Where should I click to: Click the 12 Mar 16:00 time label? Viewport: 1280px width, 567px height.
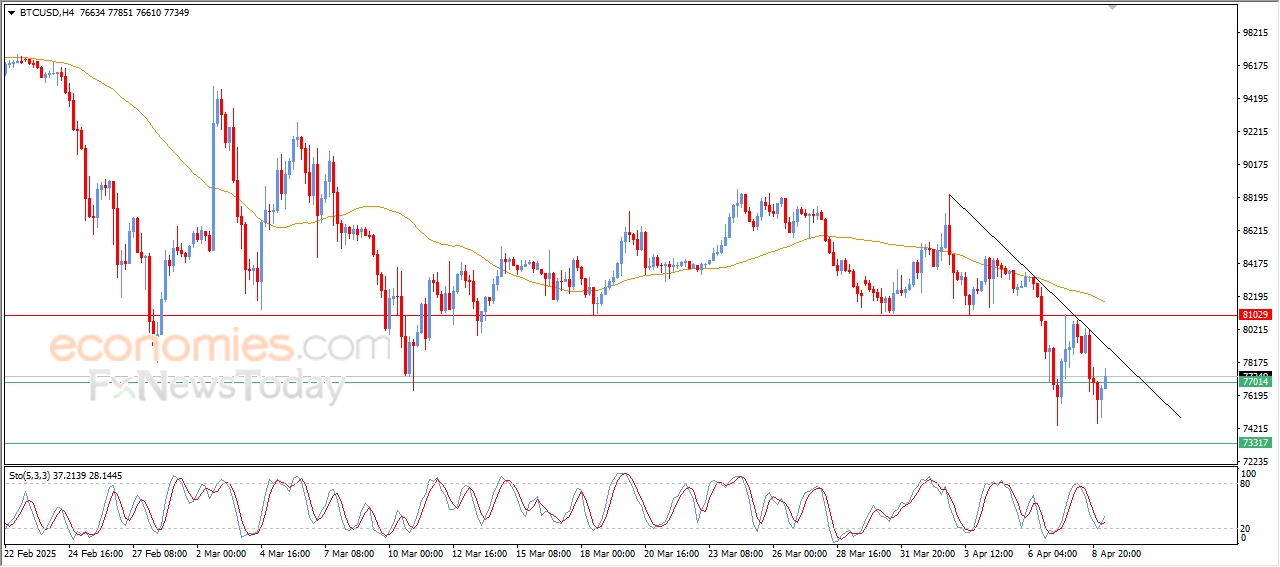(x=479, y=553)
